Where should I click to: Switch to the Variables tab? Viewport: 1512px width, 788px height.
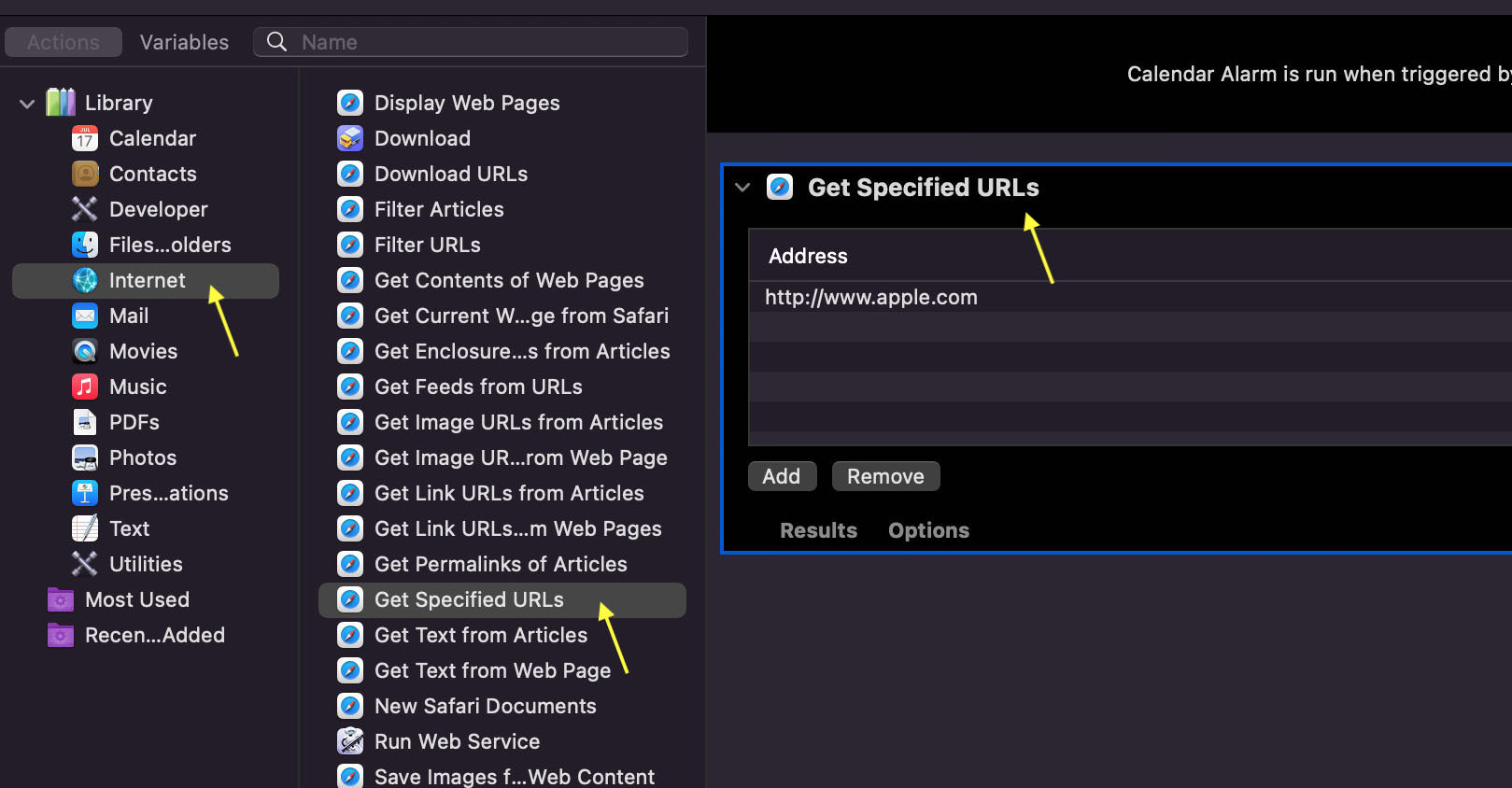[x=184, y=42]
